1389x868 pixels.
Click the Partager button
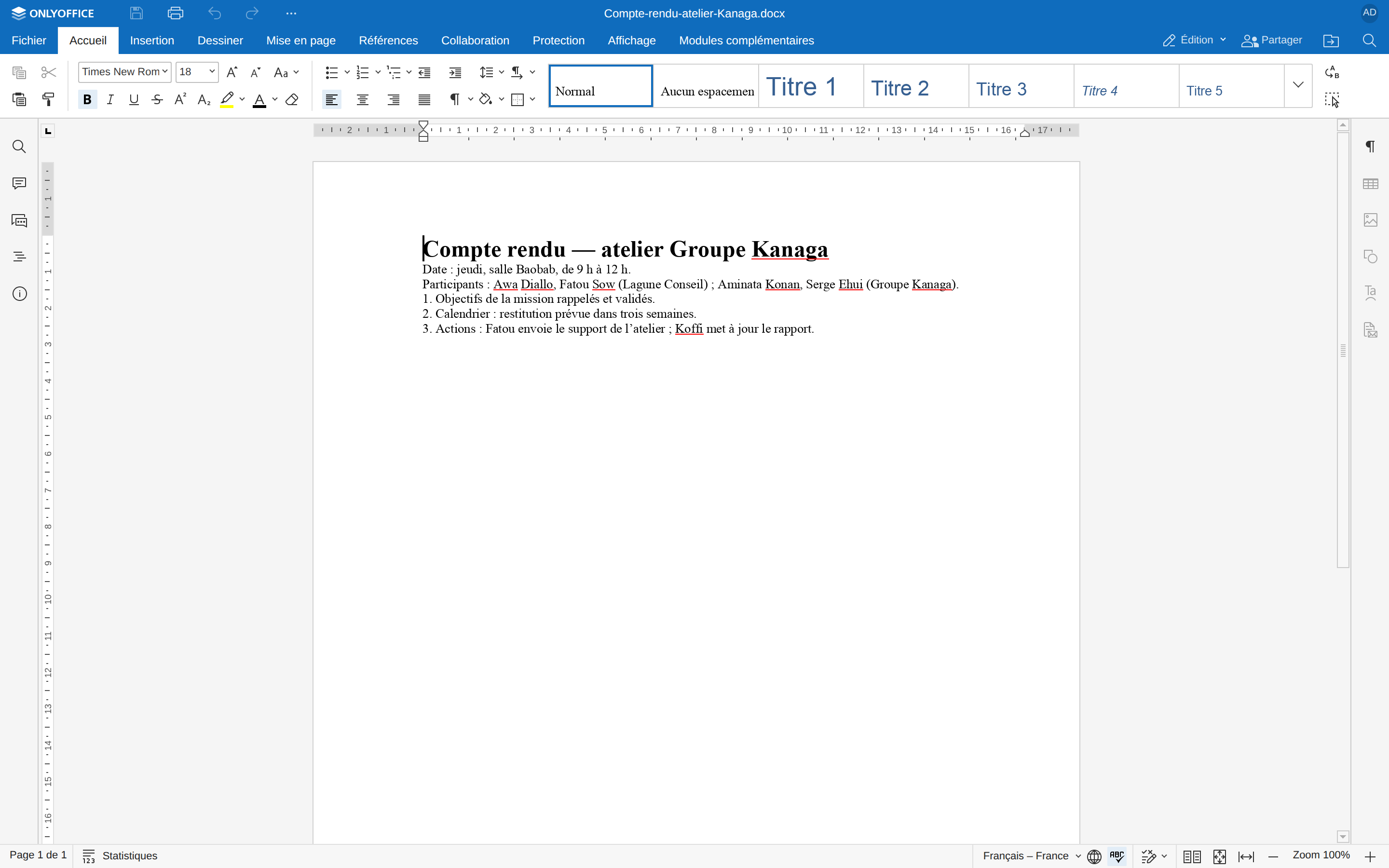click(1272, 40)
